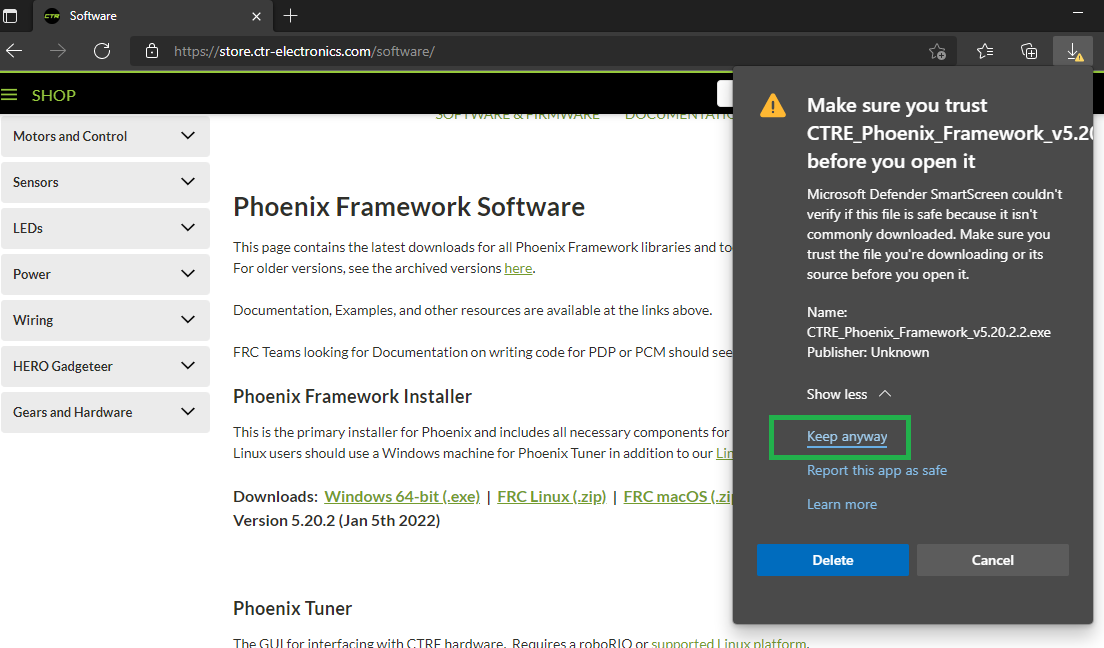Download the Windows 64-bit (.exe) installer
The image size is (1104, 648).
[402, 497]
